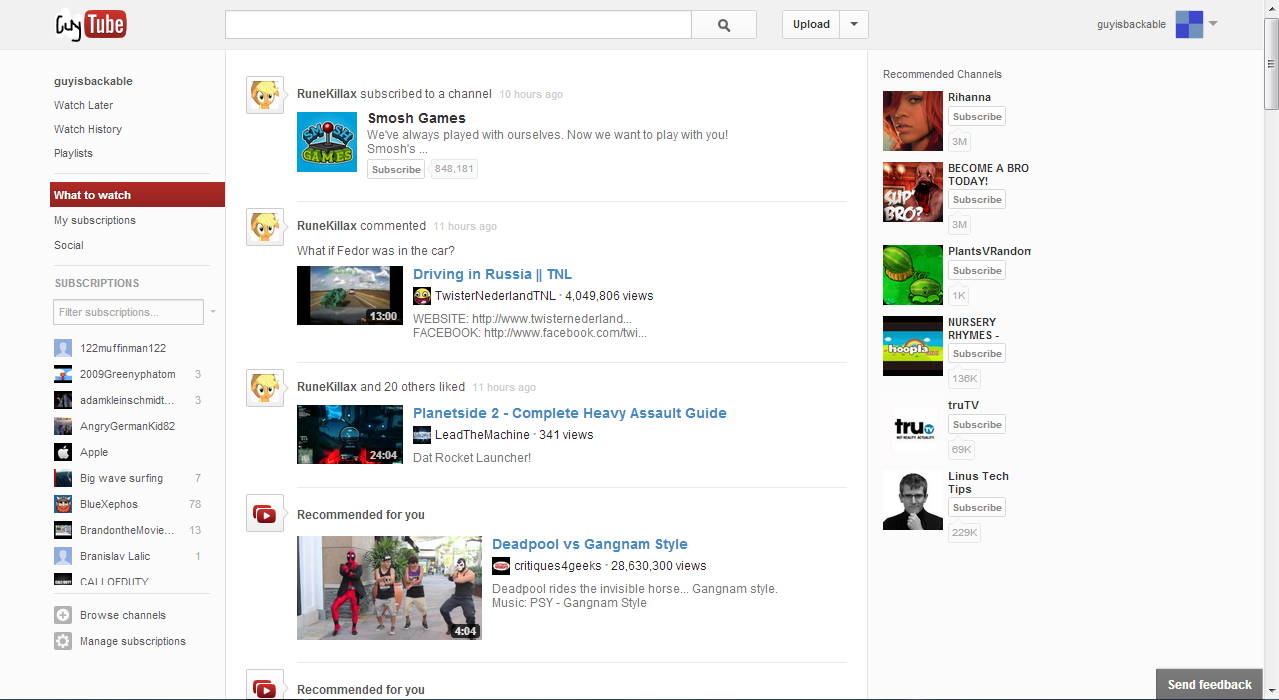Click RuneKillax avatar on liked post
The image size is (1279, 700).
click(x=265, y=387)
